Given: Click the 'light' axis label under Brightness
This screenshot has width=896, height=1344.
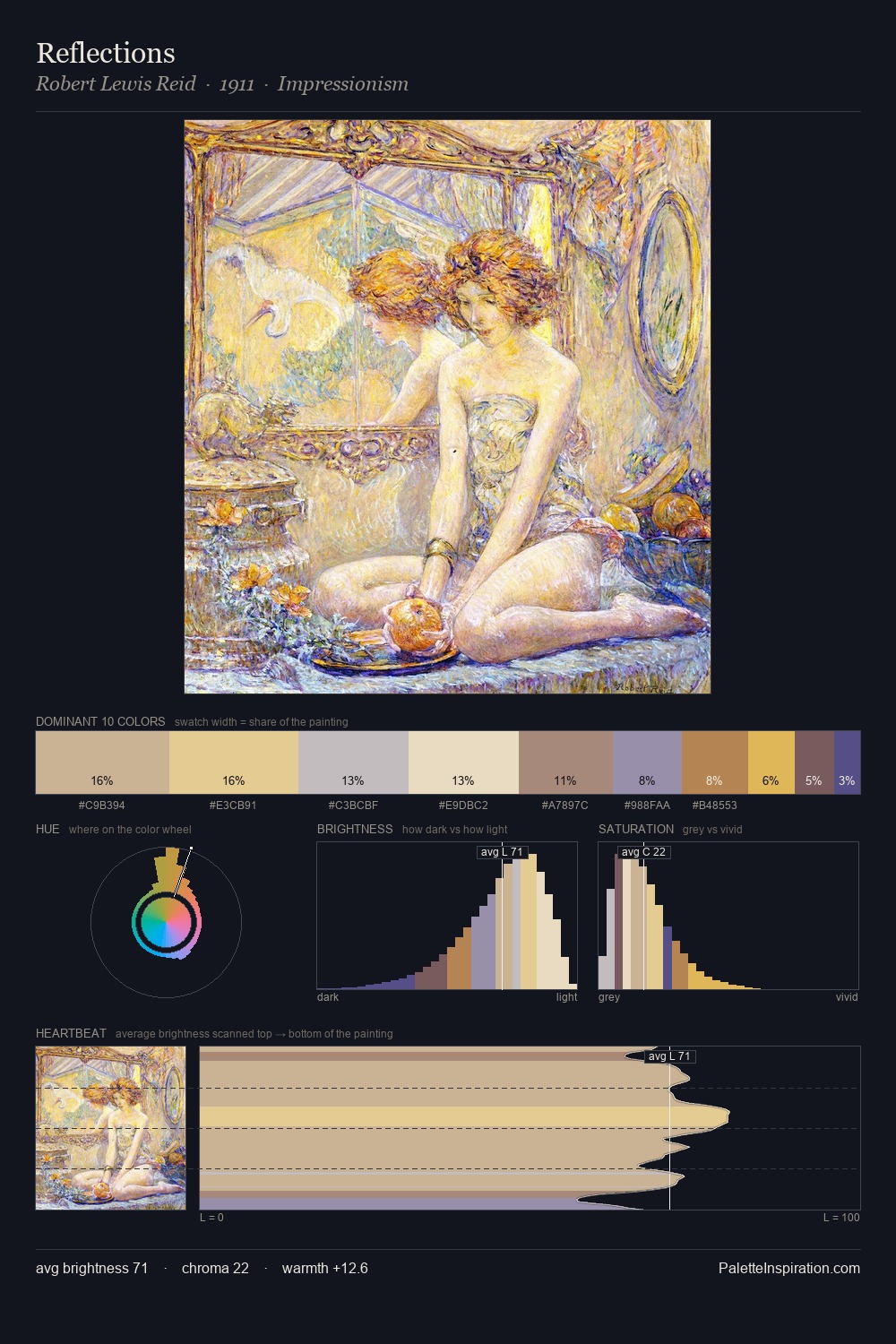Looking at the screenshot, I should pos(567,997).
